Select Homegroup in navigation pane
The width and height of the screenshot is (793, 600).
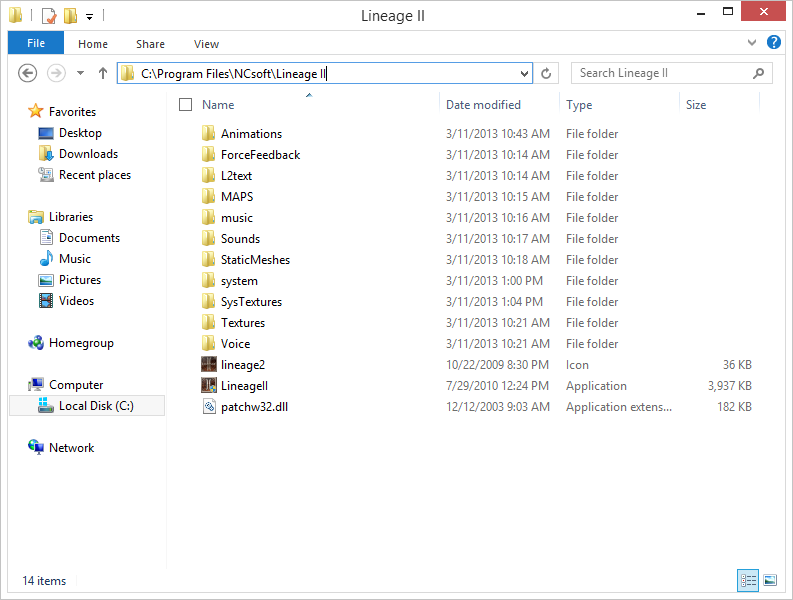[81, 343]
